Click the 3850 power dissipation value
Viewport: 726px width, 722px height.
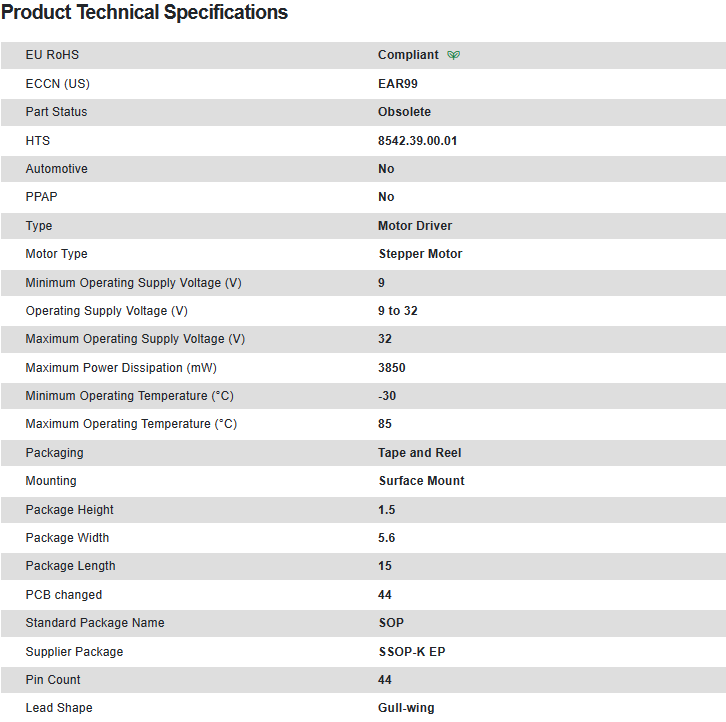[392, 368]
